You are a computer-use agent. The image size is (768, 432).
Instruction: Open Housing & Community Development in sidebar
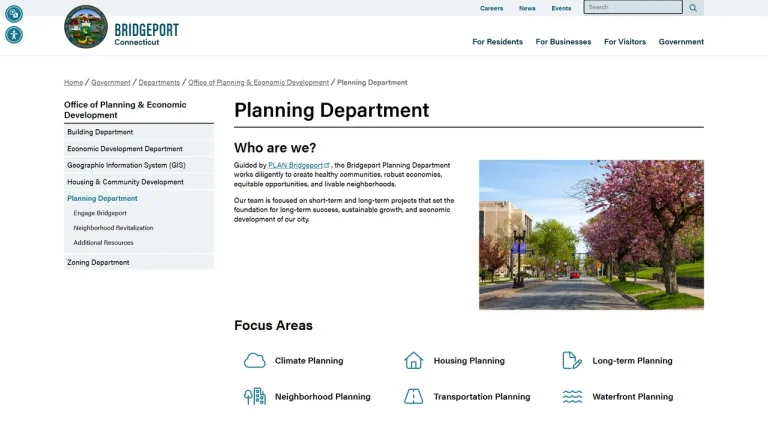pyautogui.click(x=139, y=182)
